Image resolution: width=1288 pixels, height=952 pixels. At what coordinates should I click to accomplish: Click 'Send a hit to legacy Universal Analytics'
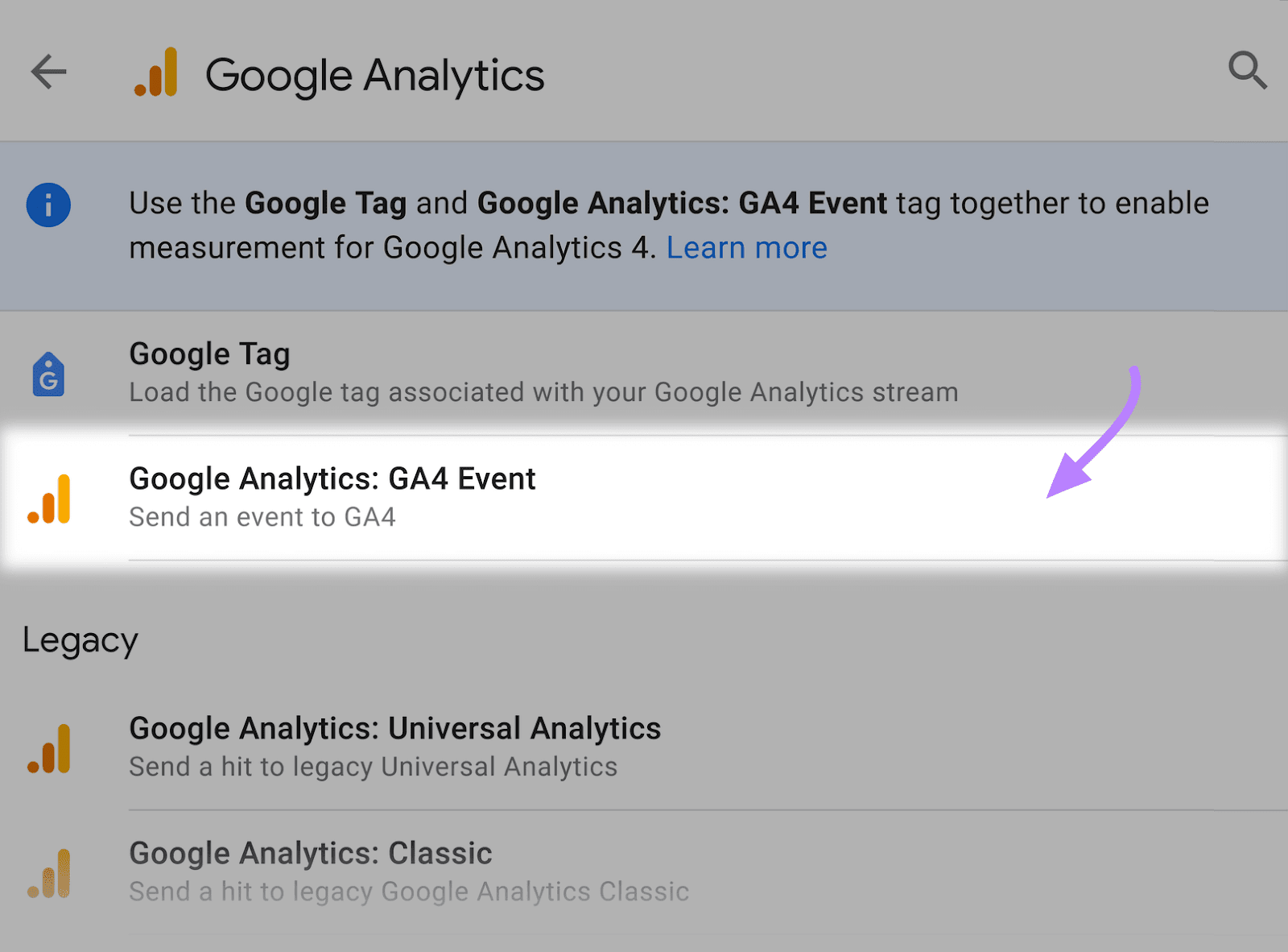tap(372, 766)
